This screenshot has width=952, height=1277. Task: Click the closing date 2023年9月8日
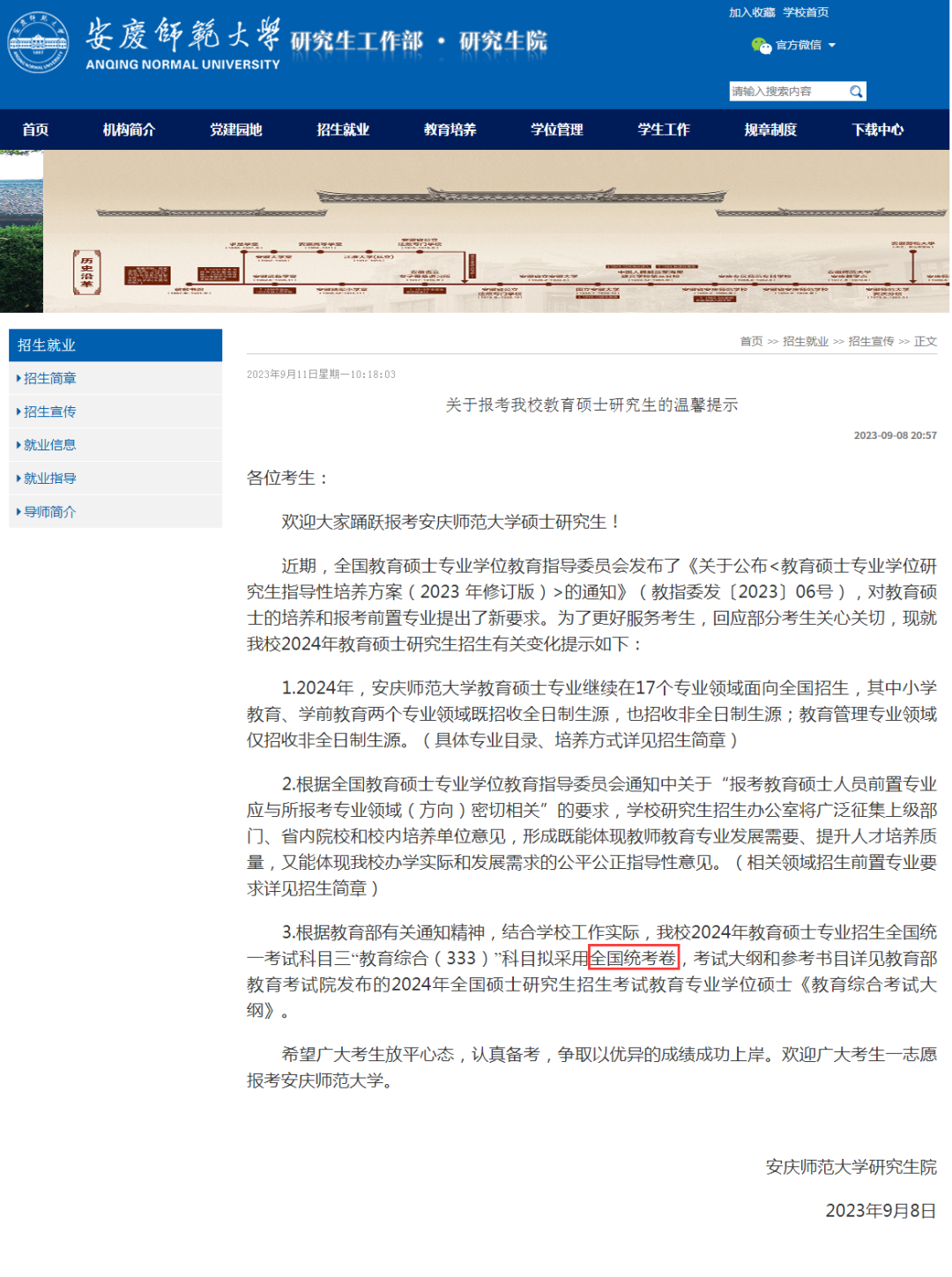881,1211
